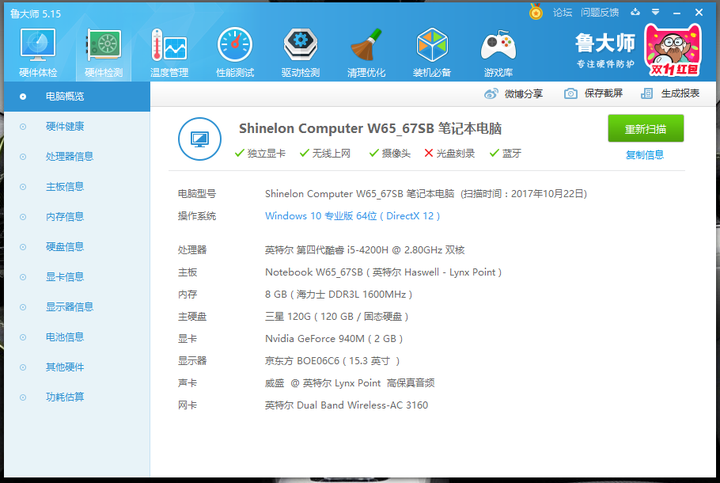Select 电脑概览 in the sidebar
This screenshot has height=483, width=720.
[77, 96]
